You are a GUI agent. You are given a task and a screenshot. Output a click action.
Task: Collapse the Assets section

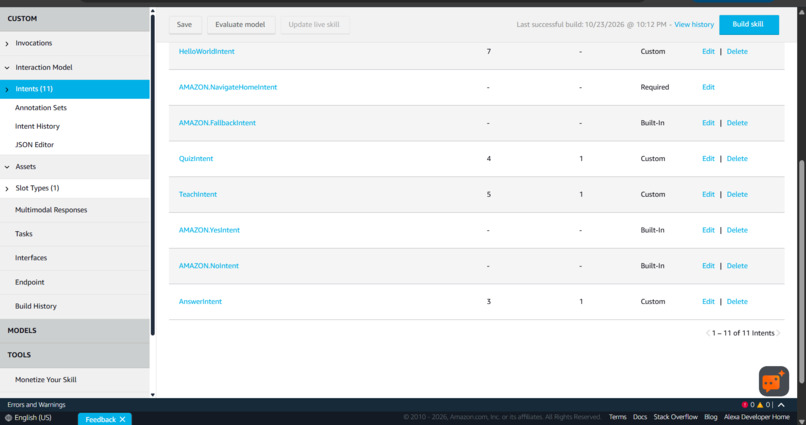coord(7,167)
